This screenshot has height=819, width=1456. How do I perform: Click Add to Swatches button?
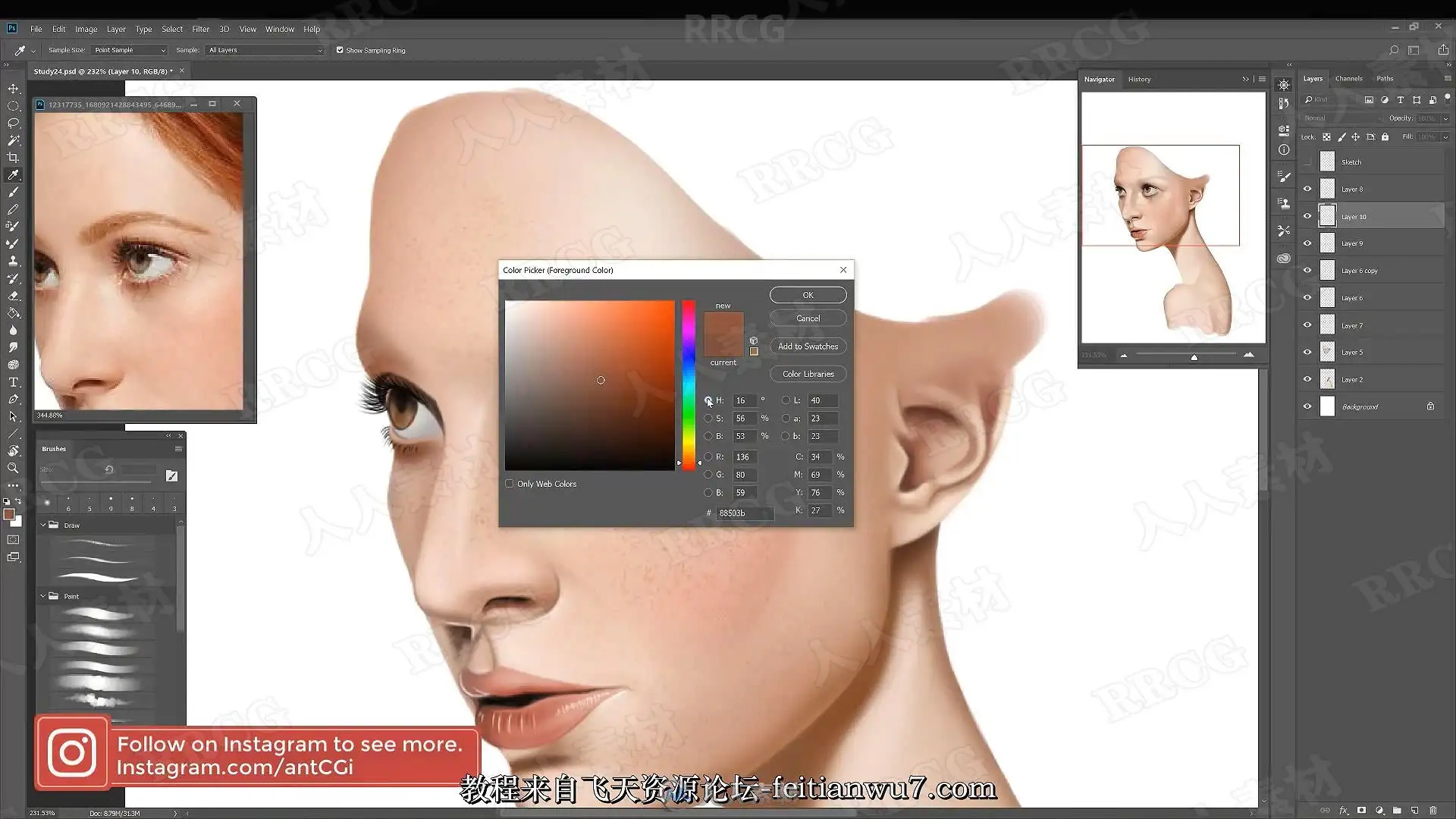click(x=808, y=347)
